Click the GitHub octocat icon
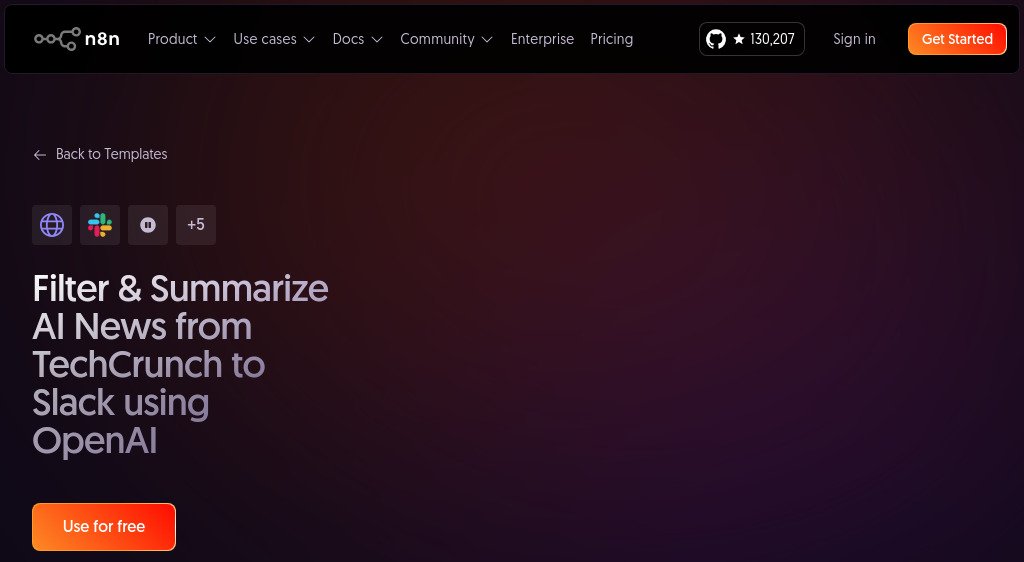Image resolution: width=1024 pixels, height=562 pixels. tap(716, 39)
